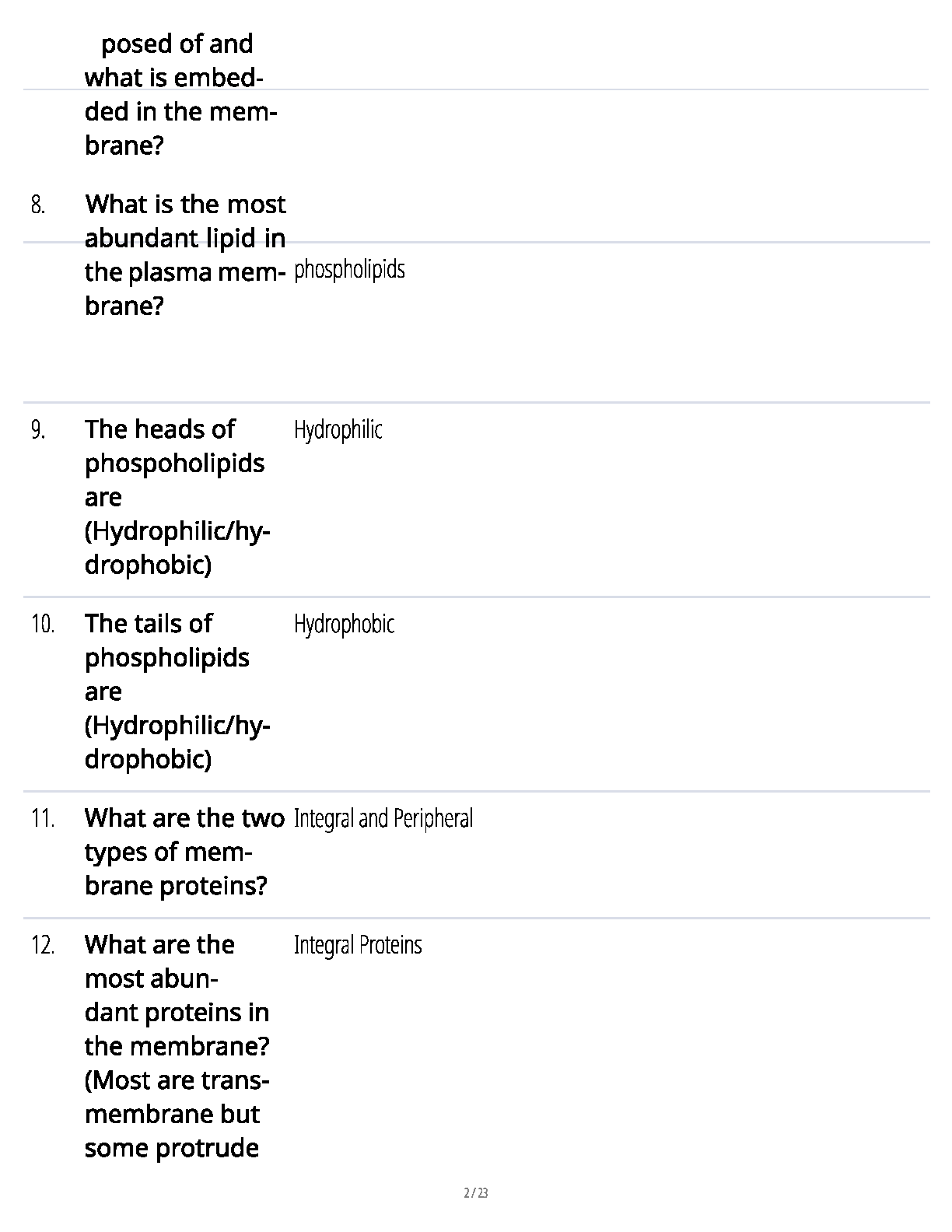This screenshot has height=1232, width=952.
Task: Click "The heads of phospoholipids are" question
Action: tap(173, 463)
